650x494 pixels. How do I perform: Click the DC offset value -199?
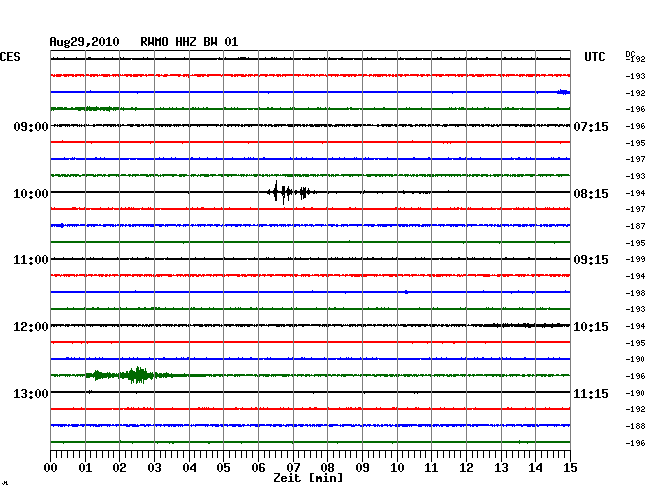(x=635, y=259)
